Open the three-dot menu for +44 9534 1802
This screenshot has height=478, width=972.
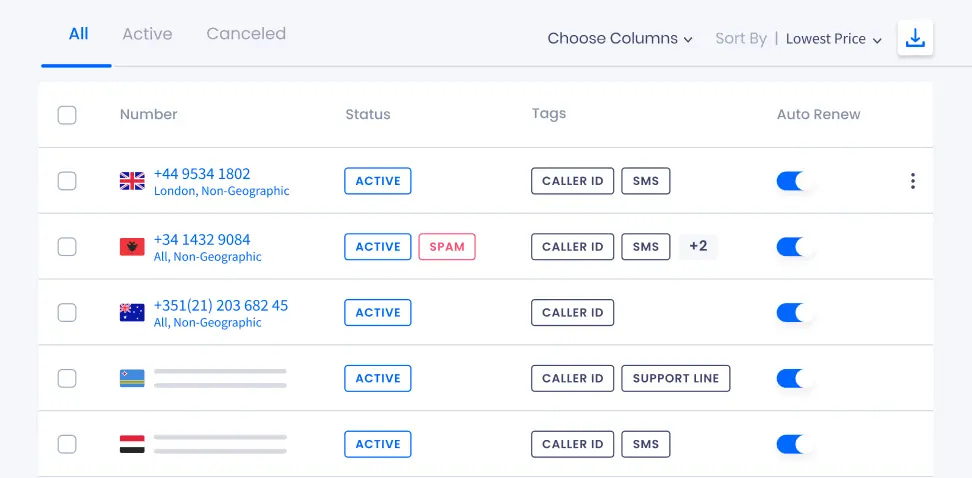912,181
